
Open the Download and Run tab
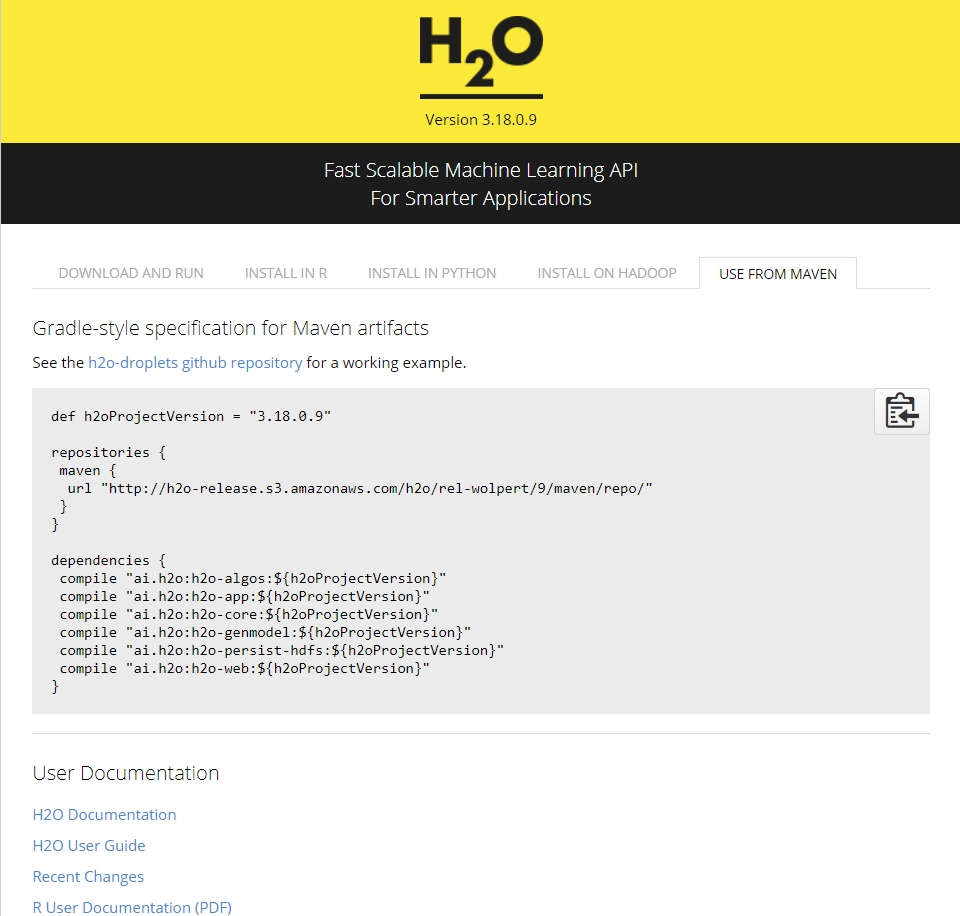131,273
